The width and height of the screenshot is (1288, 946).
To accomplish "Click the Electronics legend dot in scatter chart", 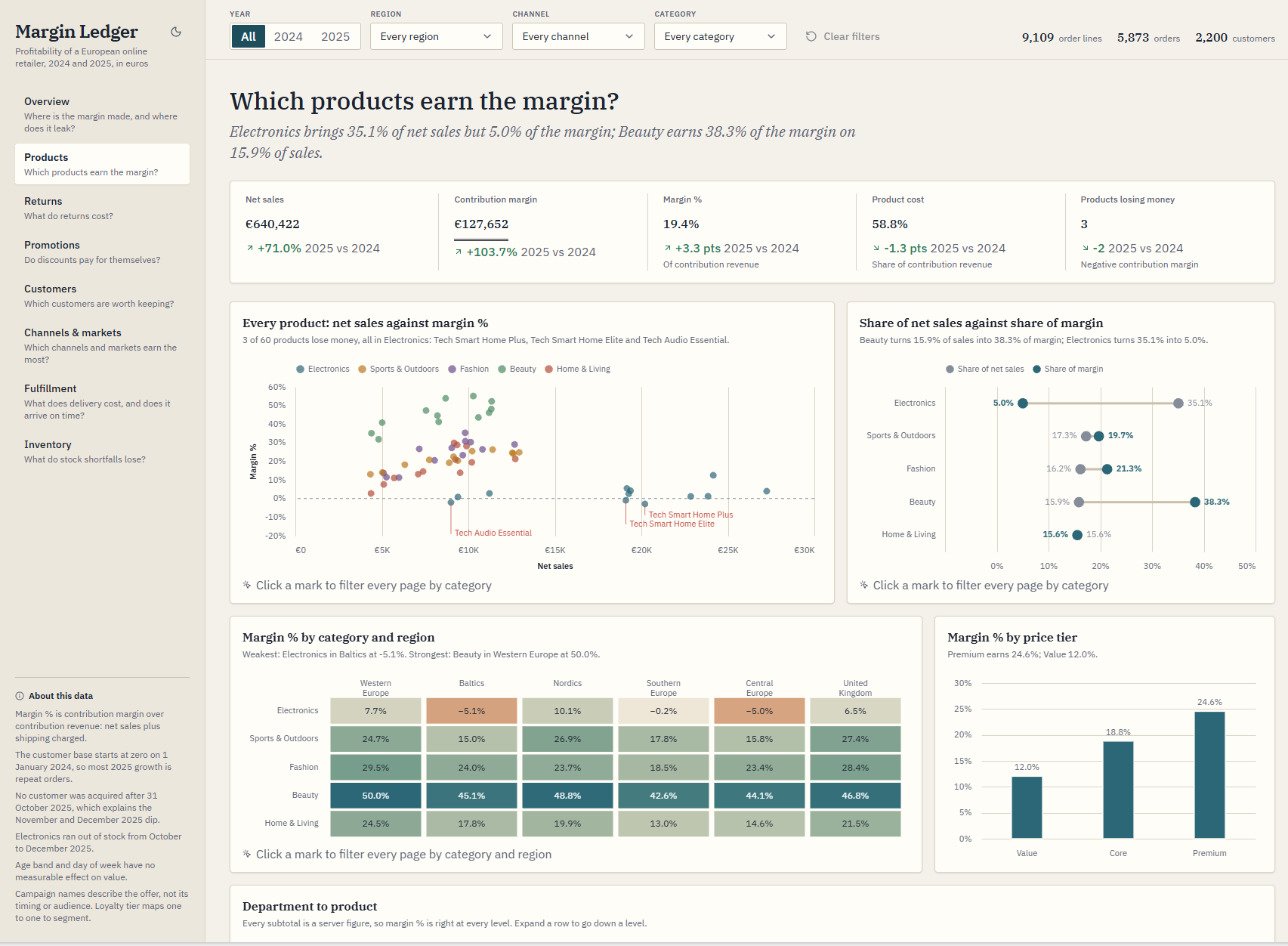I will pyautogui.click(x=300, y=369).
